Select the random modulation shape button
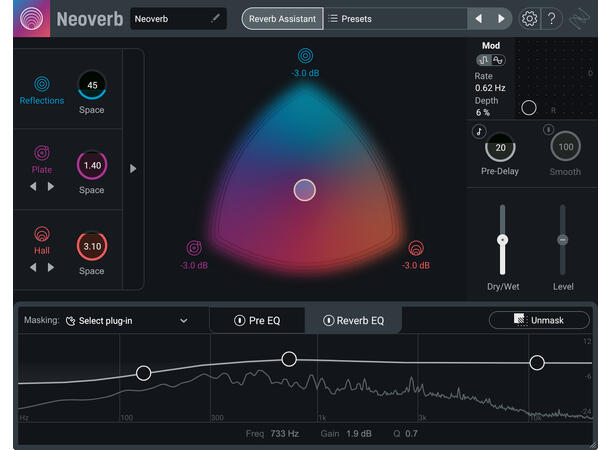 tap(484, 60)
